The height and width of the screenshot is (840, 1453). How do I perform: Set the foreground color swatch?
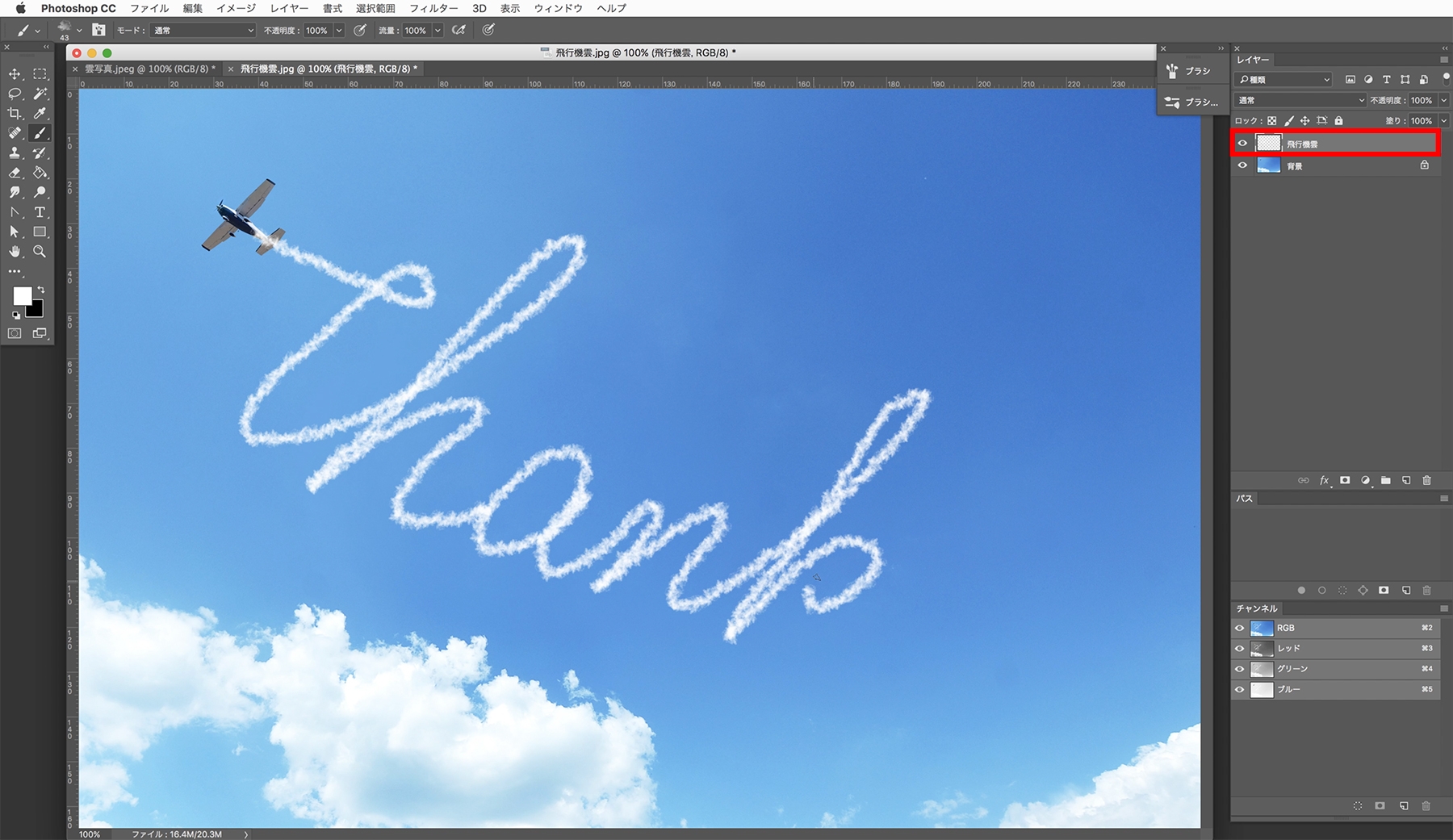coord(22,296)
